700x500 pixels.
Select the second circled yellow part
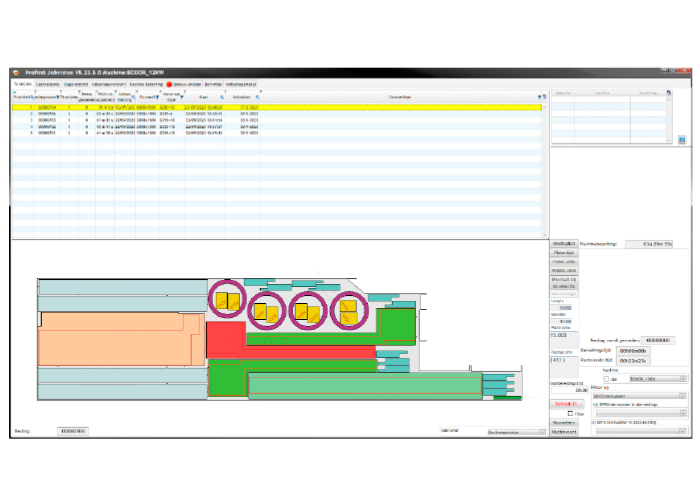pyautogui.click(x=266, y=310)
